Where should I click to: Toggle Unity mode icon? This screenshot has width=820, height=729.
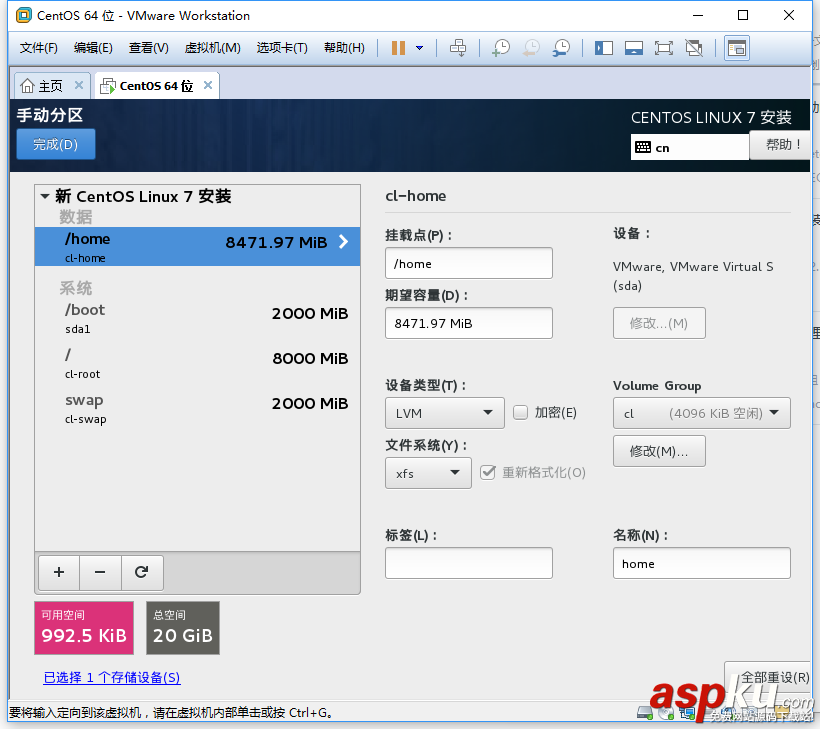[x=694, y=48]
